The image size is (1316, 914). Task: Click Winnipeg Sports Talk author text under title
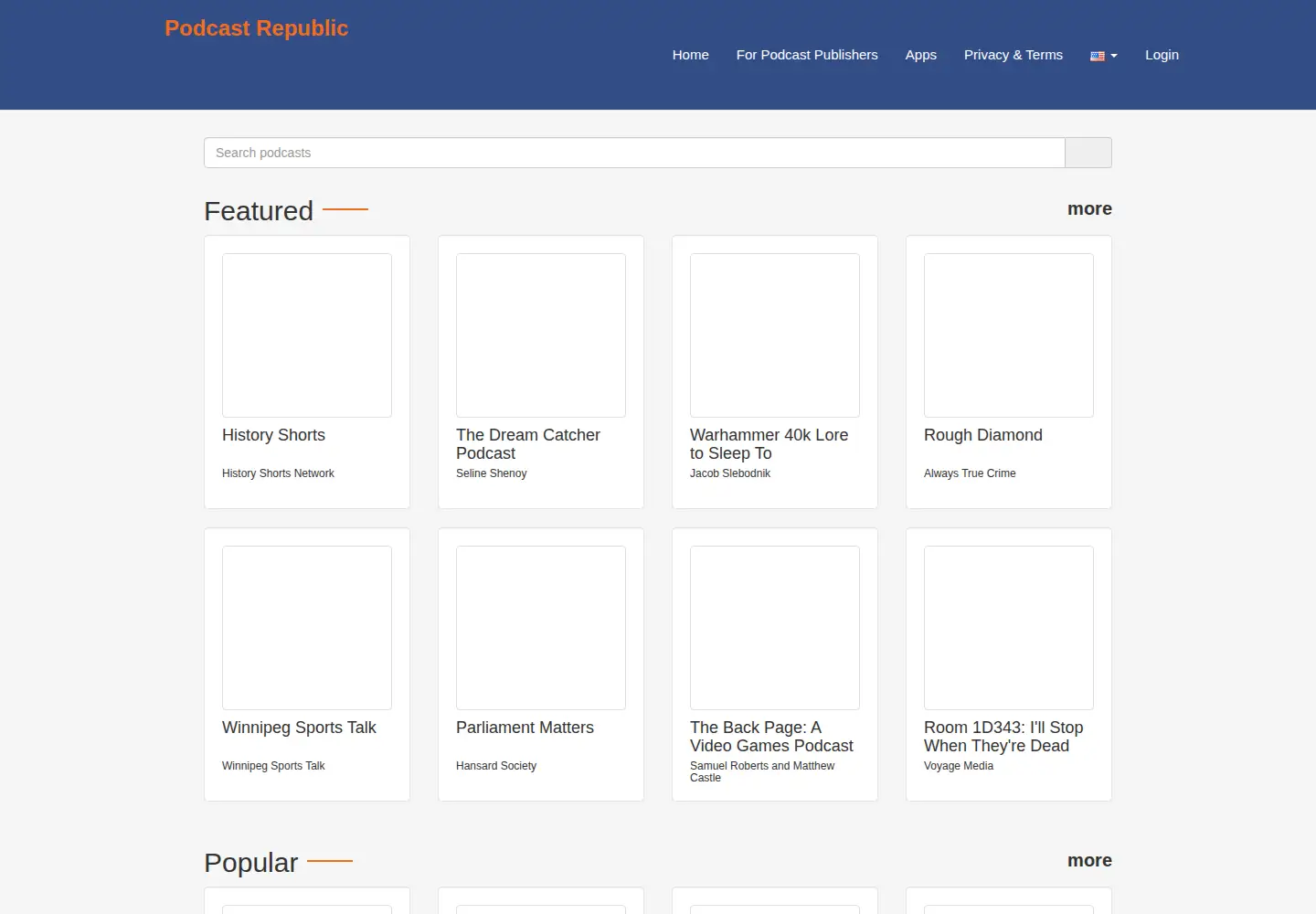coord(273,766)
